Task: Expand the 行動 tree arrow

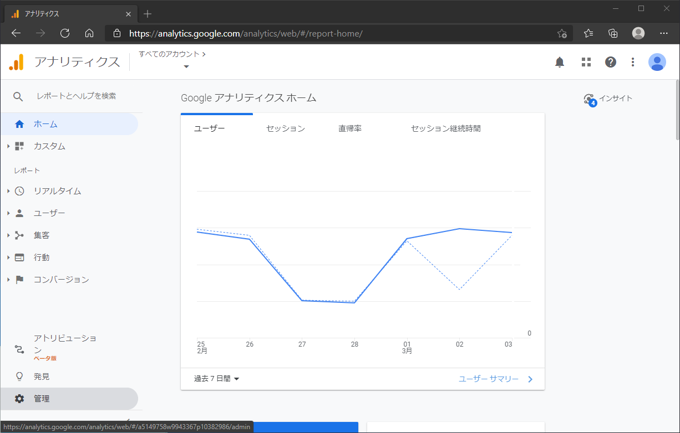Action: [8, 257]
